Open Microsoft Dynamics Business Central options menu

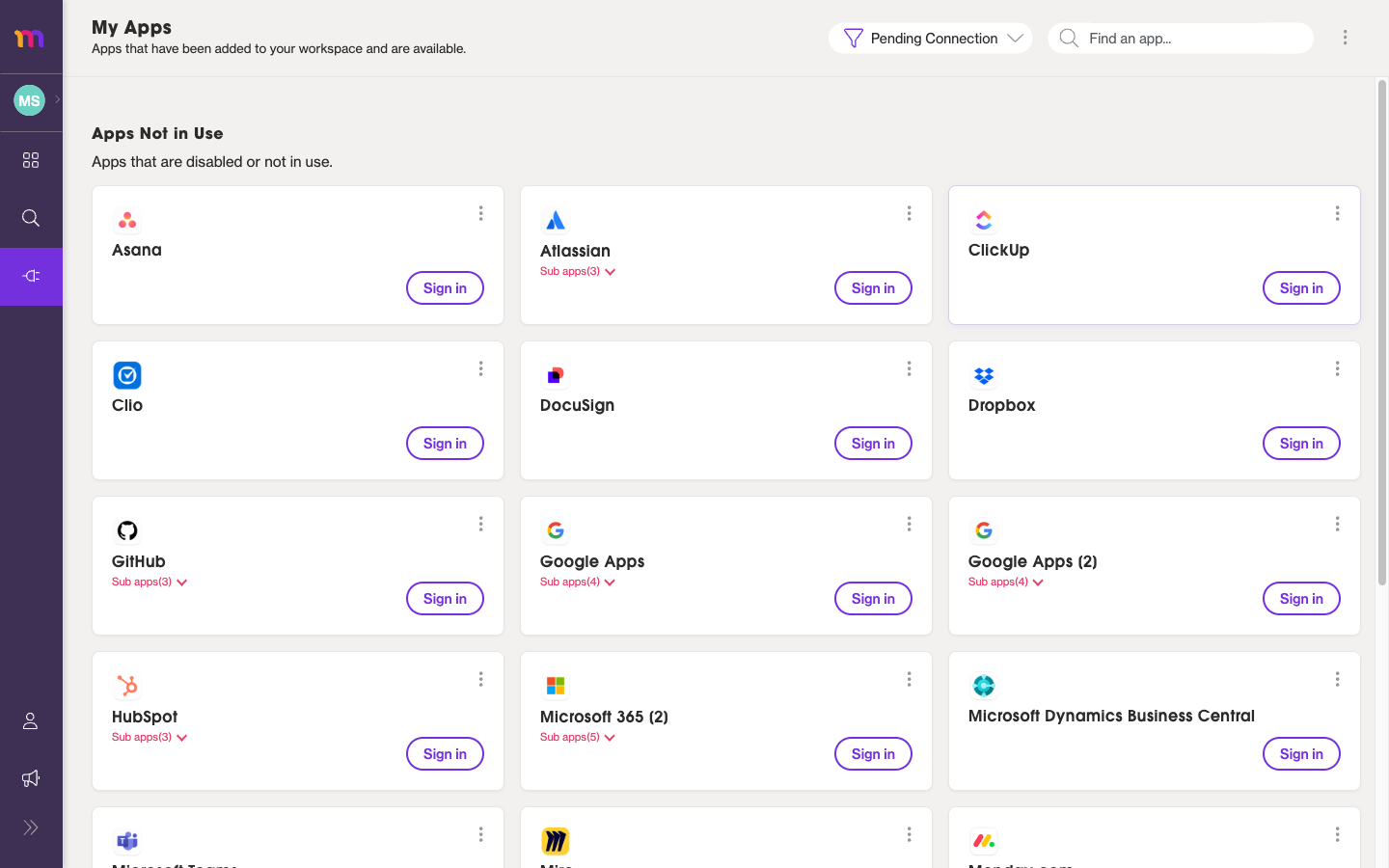(x=1337, y=679)
